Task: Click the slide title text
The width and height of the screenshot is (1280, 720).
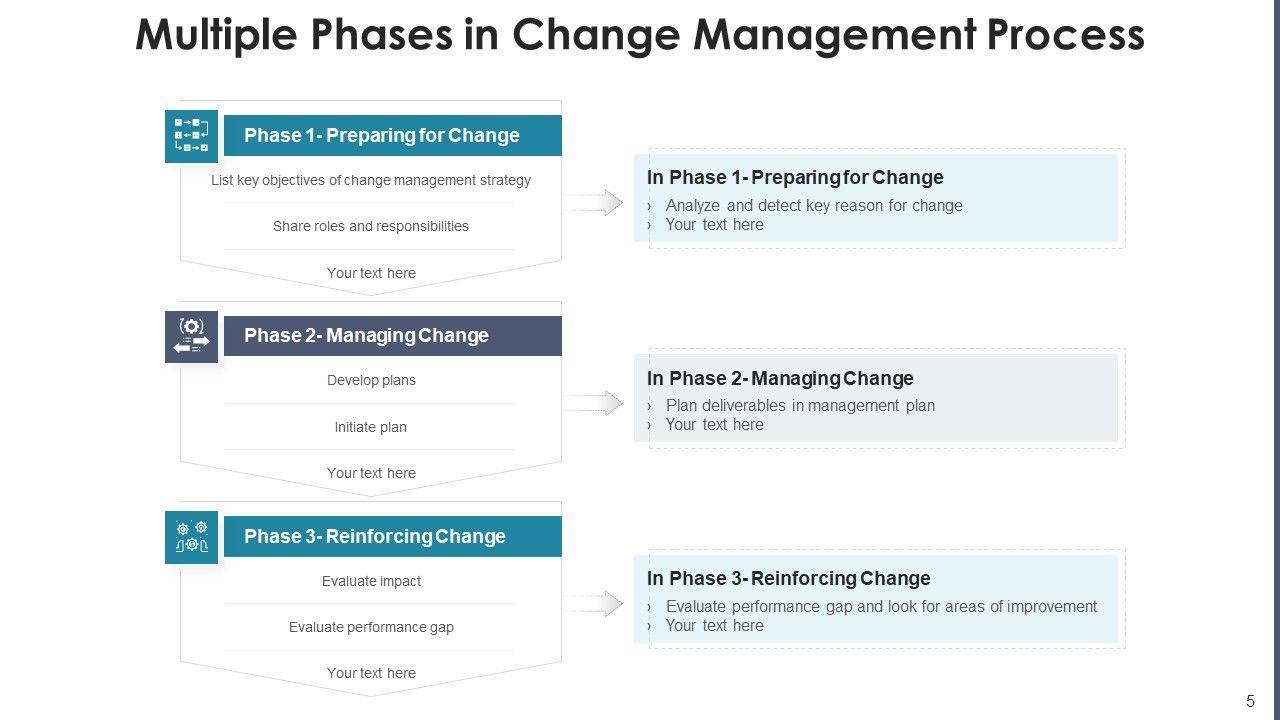Action: [x=639, y=35]
